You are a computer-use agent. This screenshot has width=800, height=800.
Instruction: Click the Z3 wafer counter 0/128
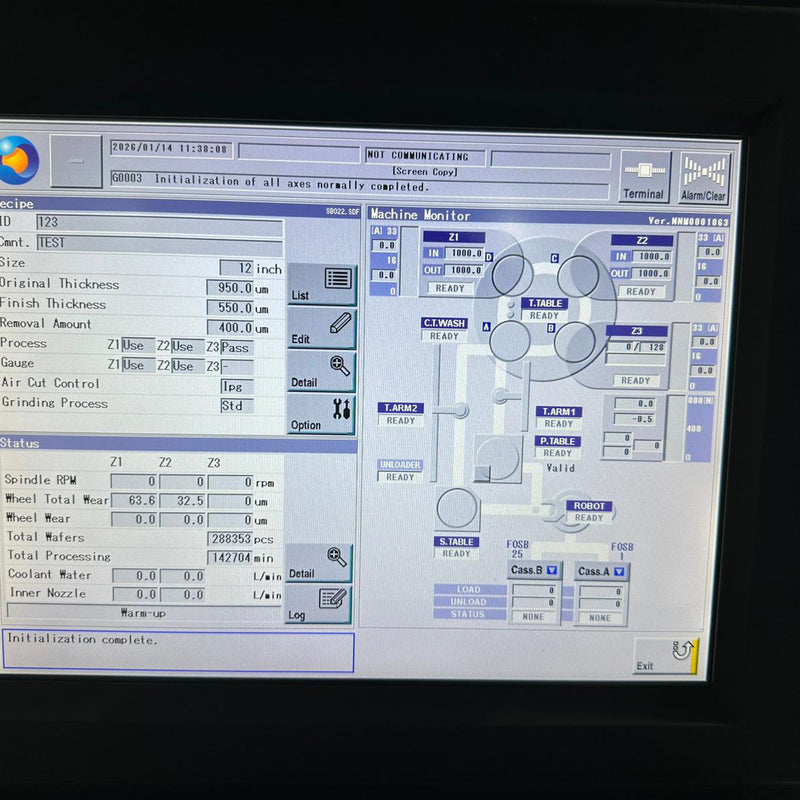pos(636,347)
